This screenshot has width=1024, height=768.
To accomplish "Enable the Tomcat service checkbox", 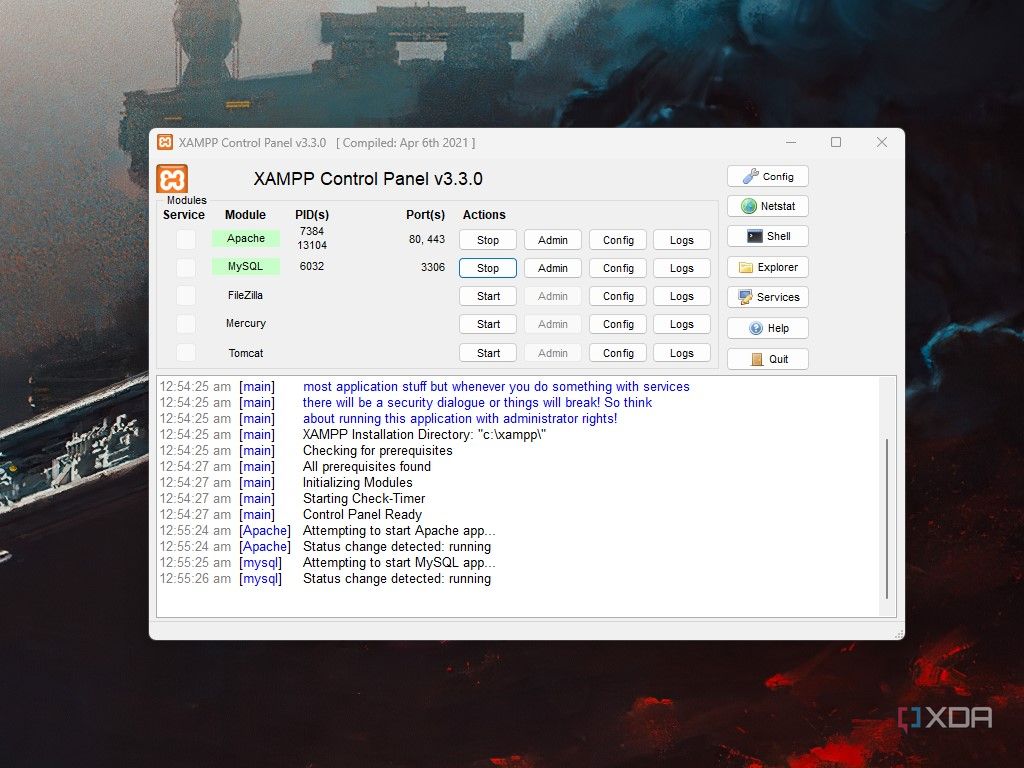I will 185,353.
